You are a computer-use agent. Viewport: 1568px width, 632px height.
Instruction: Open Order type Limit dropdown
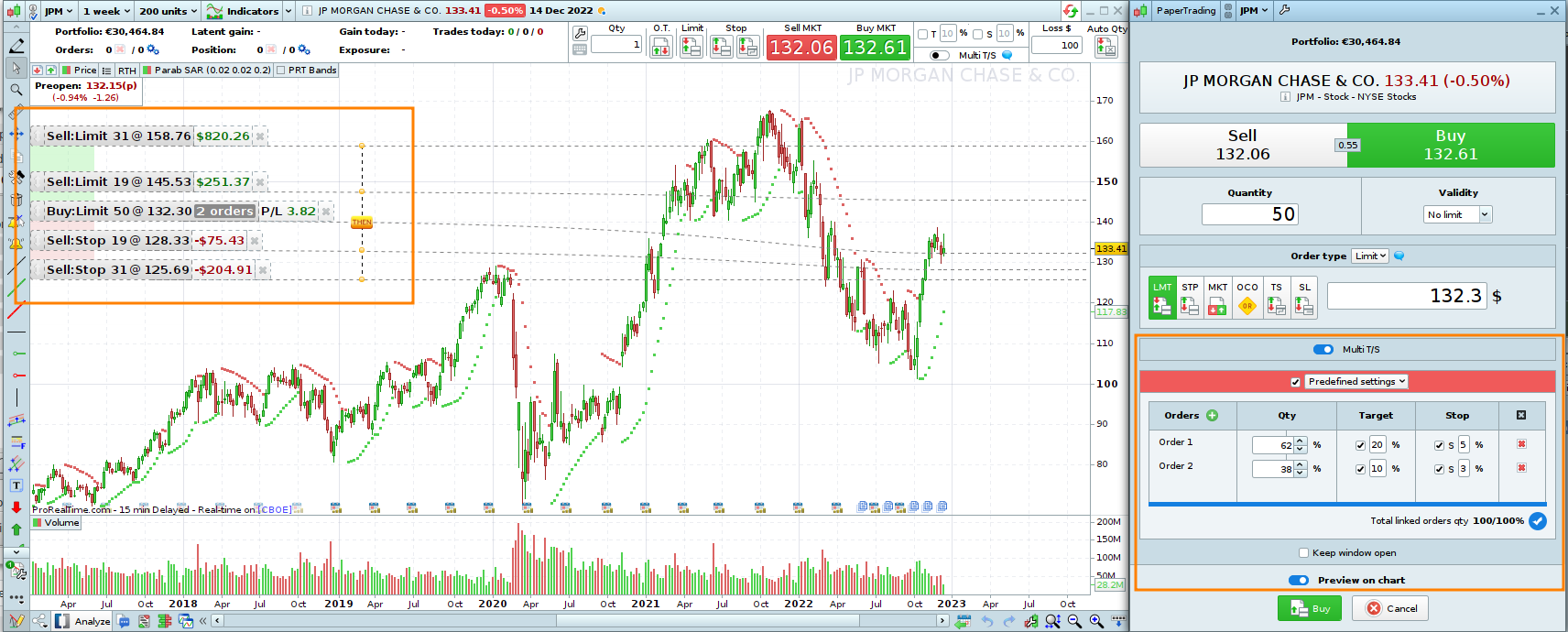click(x=1371, y=256)
